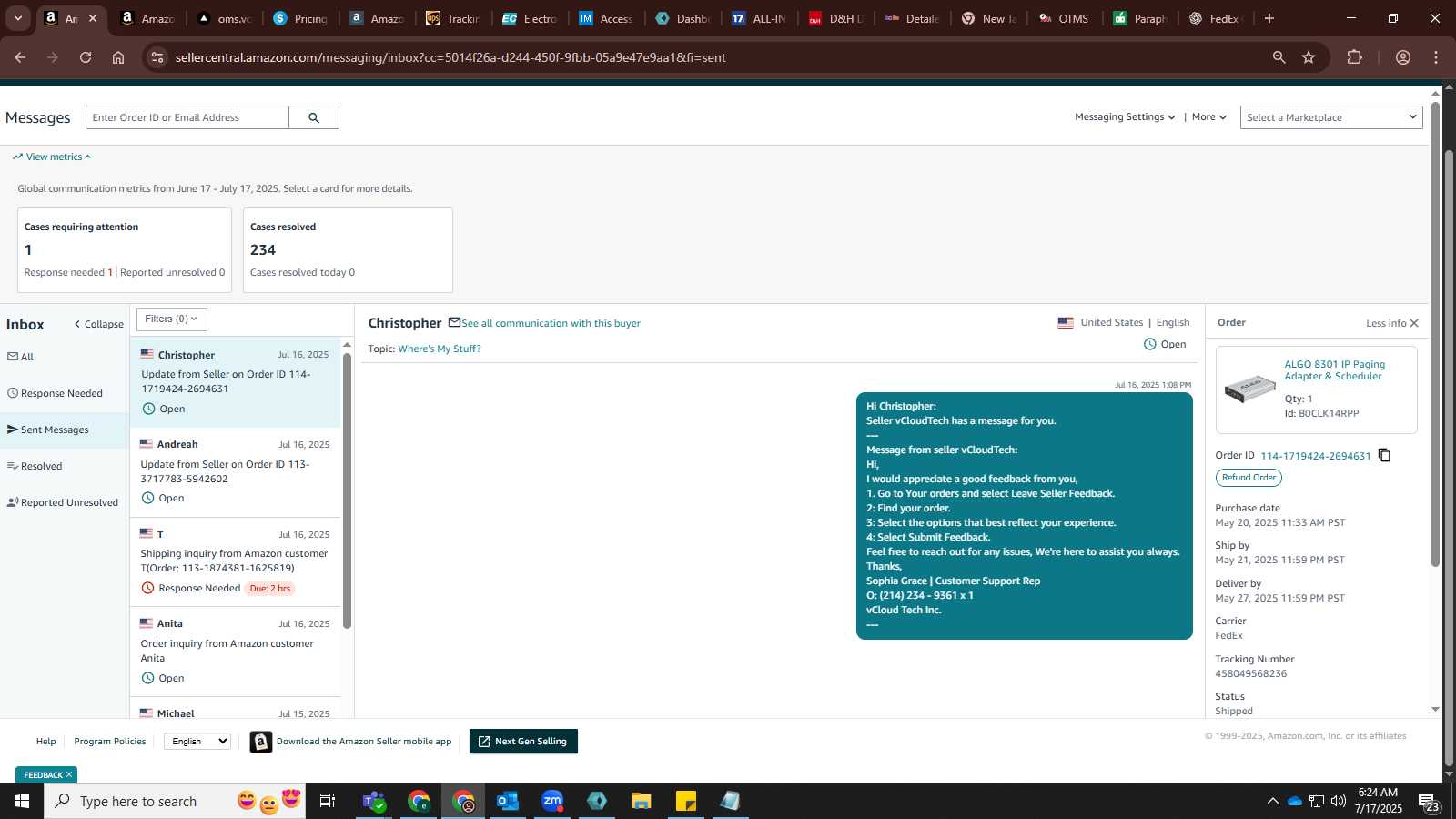This screenshot has width=1456, height=819.
Task: Open the Filters (0) dropdown
Action: (172, 319)
